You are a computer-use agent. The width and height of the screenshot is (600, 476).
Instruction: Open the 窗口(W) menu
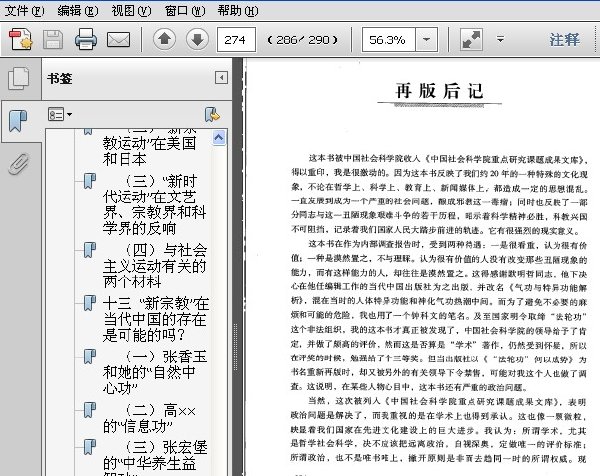click(x=185, y=11)
